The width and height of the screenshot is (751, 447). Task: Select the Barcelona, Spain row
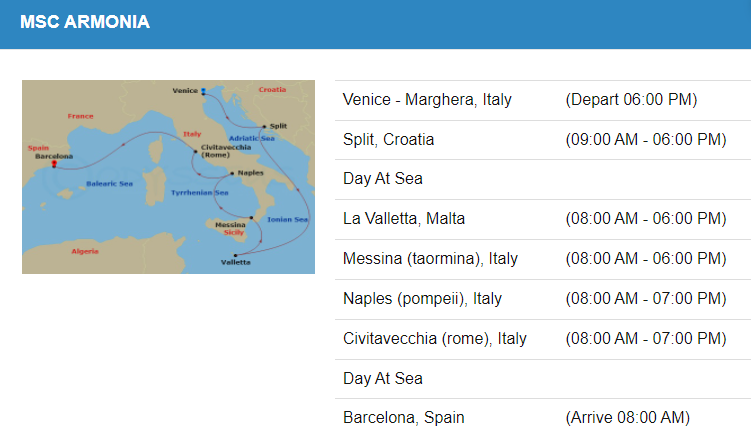[x=543, y=418]
